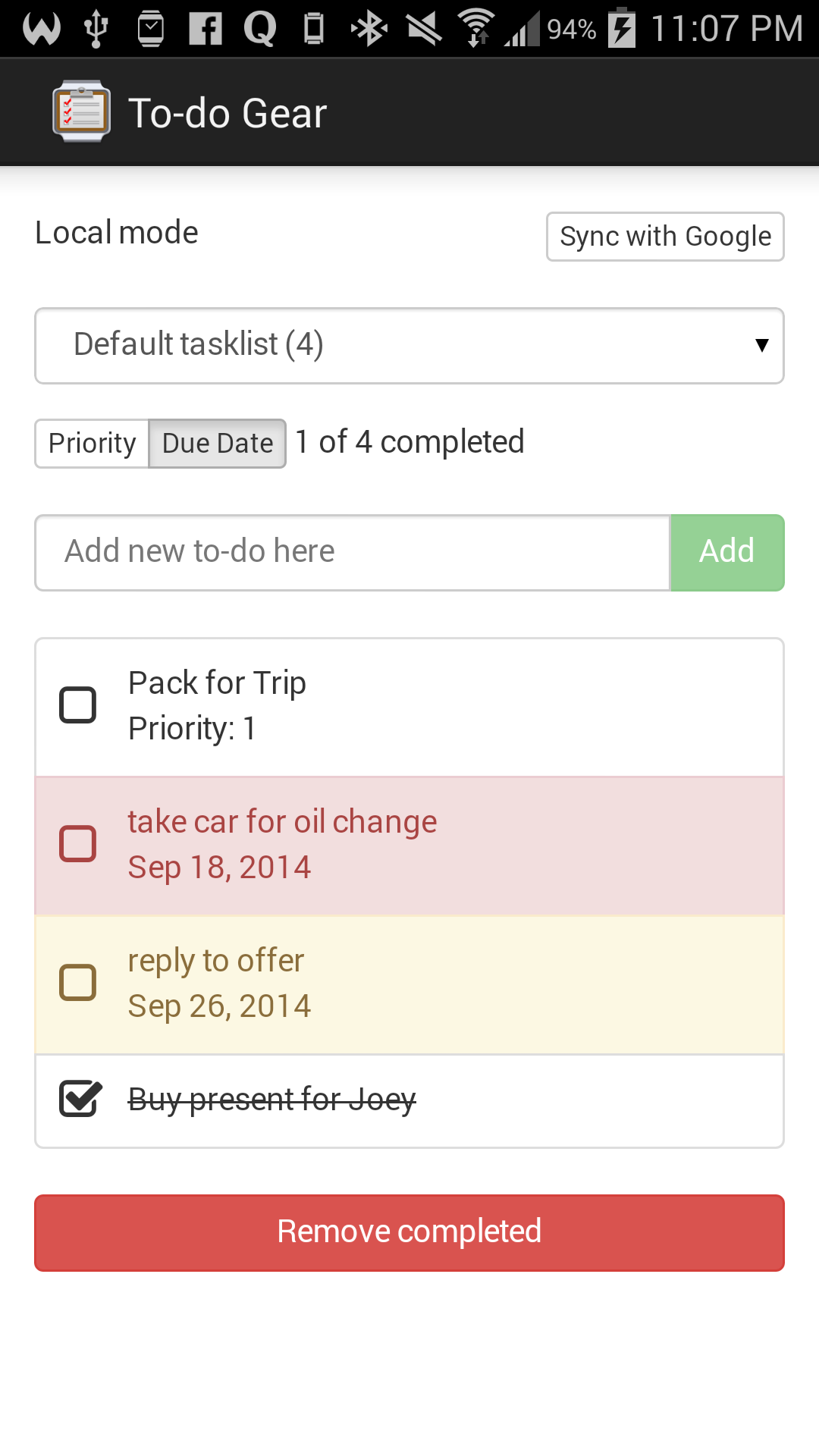Tap the green Add button

(726, 552)
